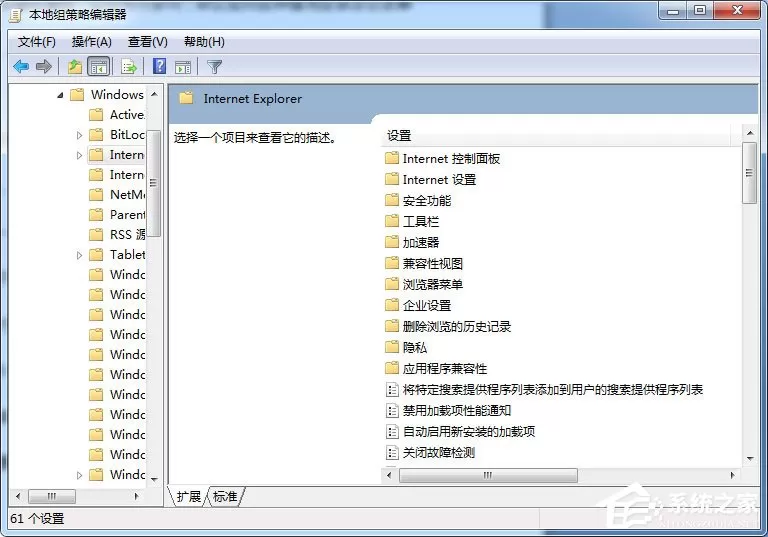Click settings list horizontal scrollbar thumb
This screenshot has width=768, height=537.
488,475
